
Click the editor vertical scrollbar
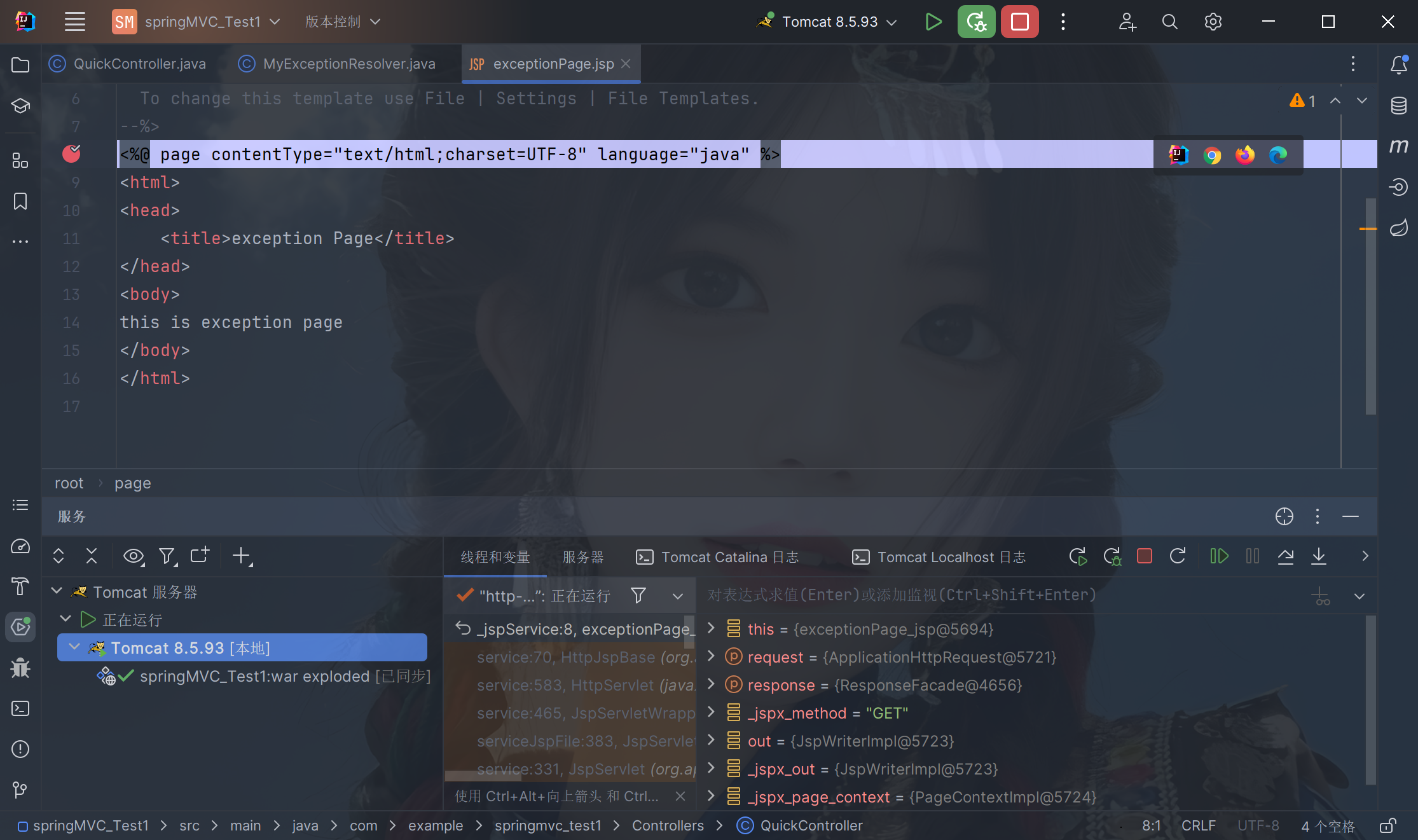1370,305
